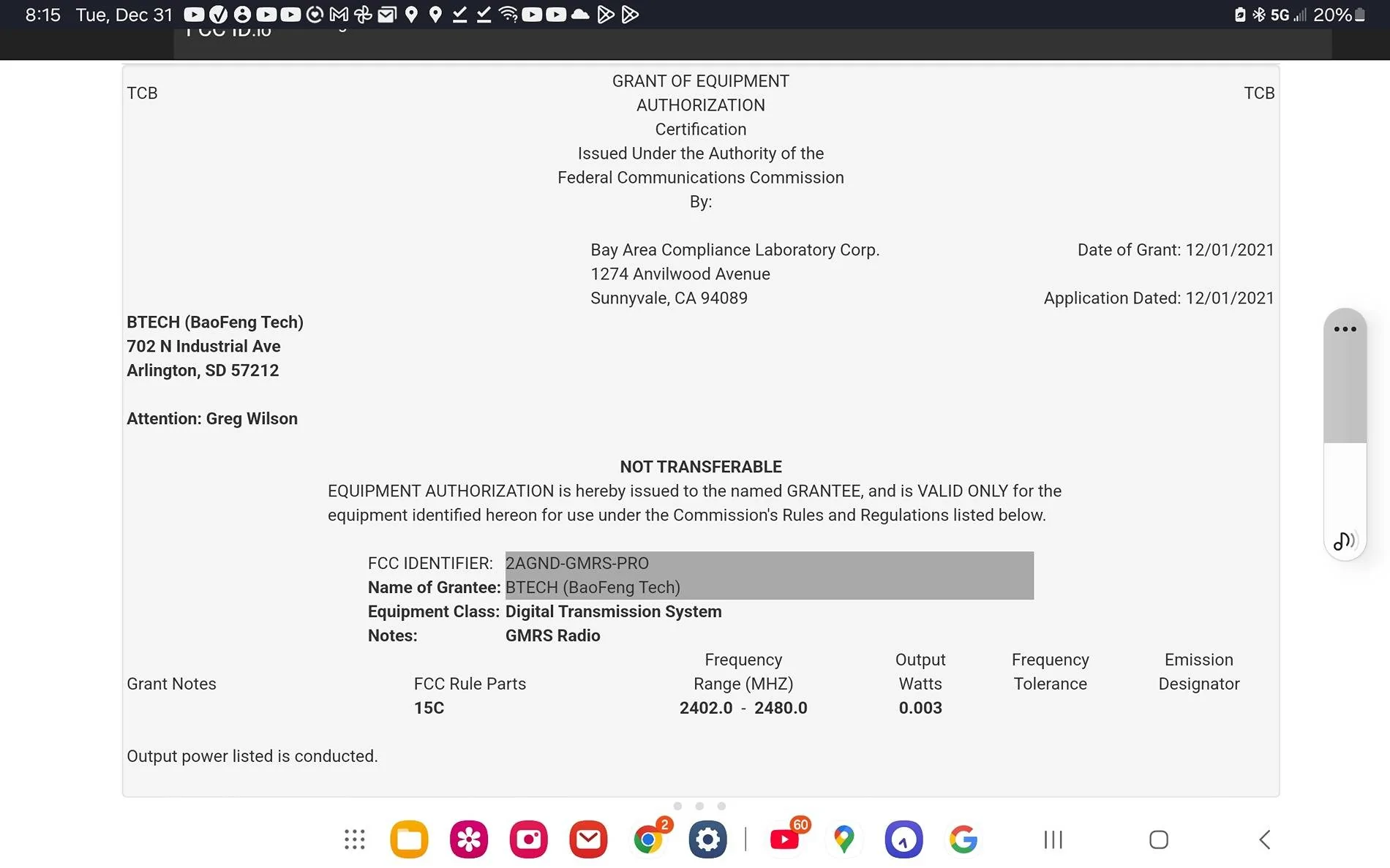
Task: Open the red email app
Action: [x=588, y=839]
